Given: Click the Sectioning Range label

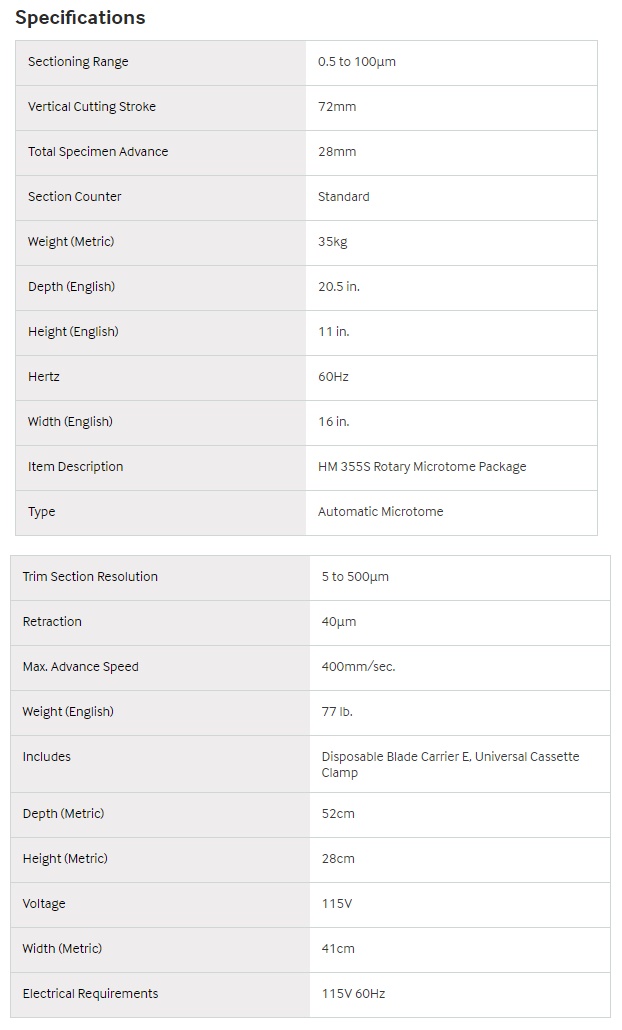Looking at the screenshot, I should (78, 62).
